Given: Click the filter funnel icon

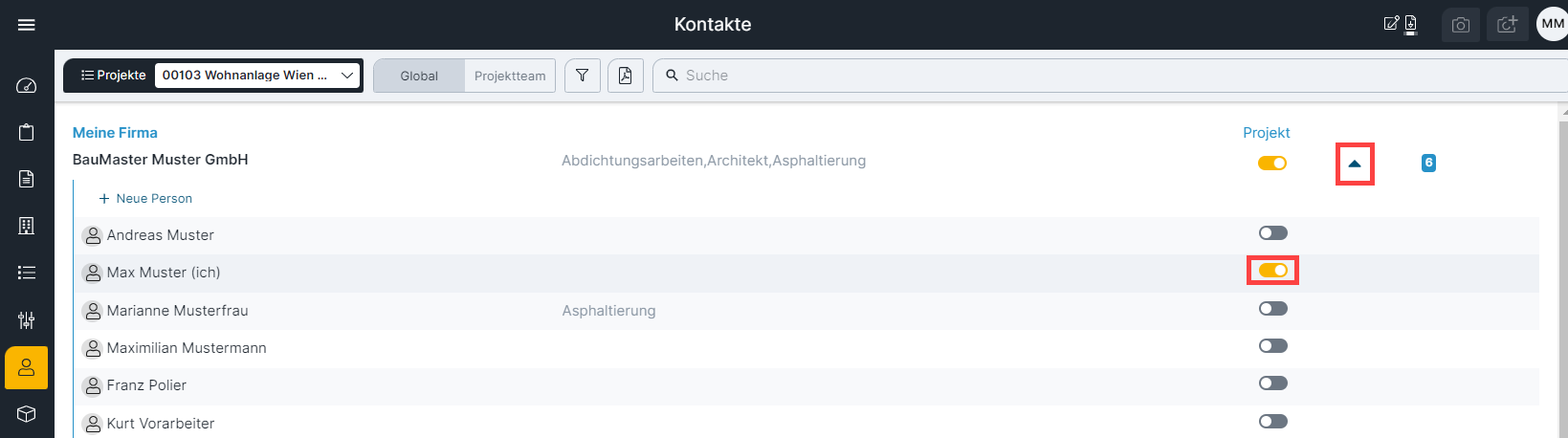Looking at the screenshot, I should (582, 76).
